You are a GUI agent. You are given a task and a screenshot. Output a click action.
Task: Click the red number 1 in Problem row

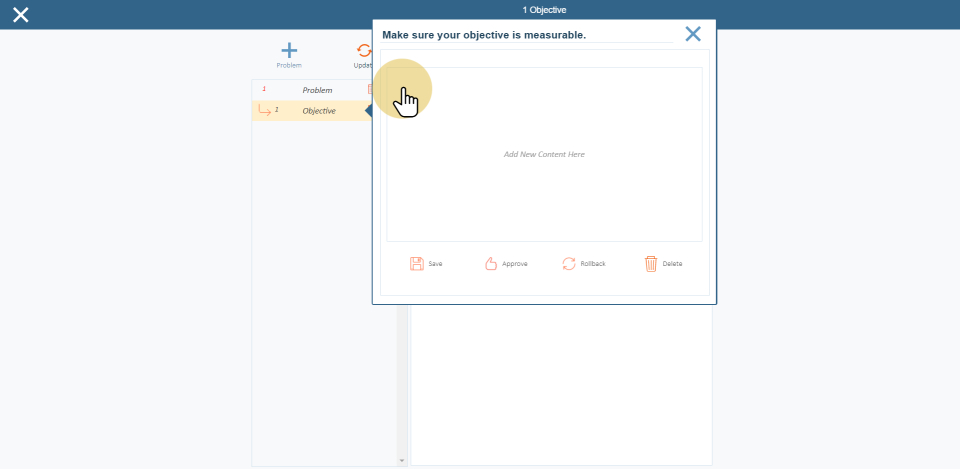pos(264,89)
